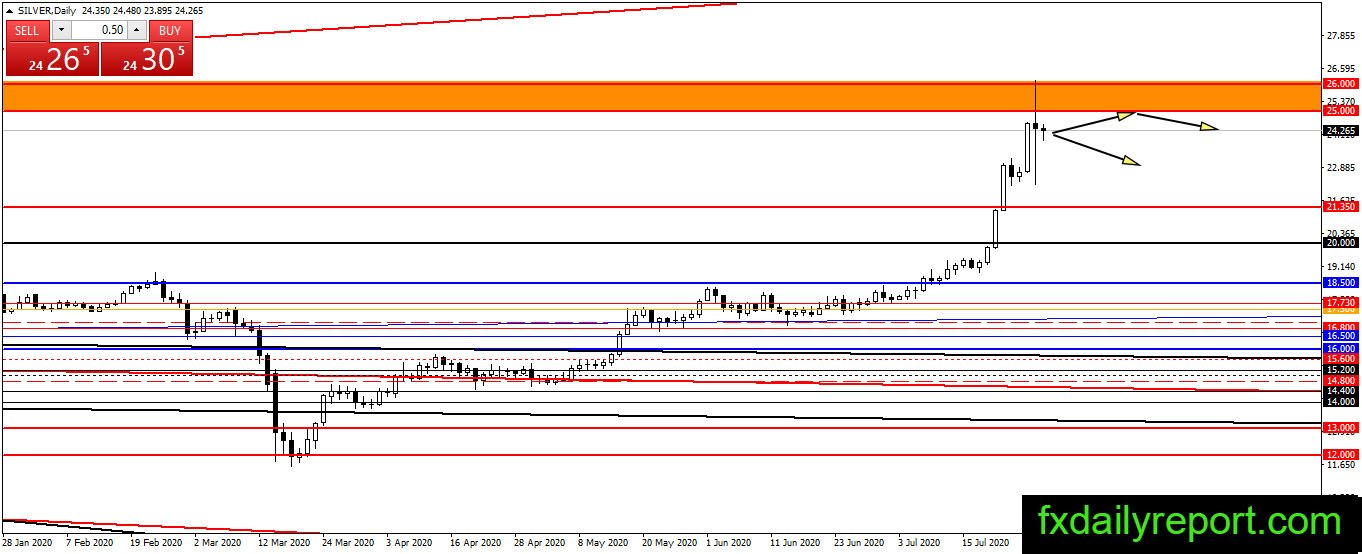Click the current price 24.265 label
The image size is (1362, 554).
tap(1340, 130)
